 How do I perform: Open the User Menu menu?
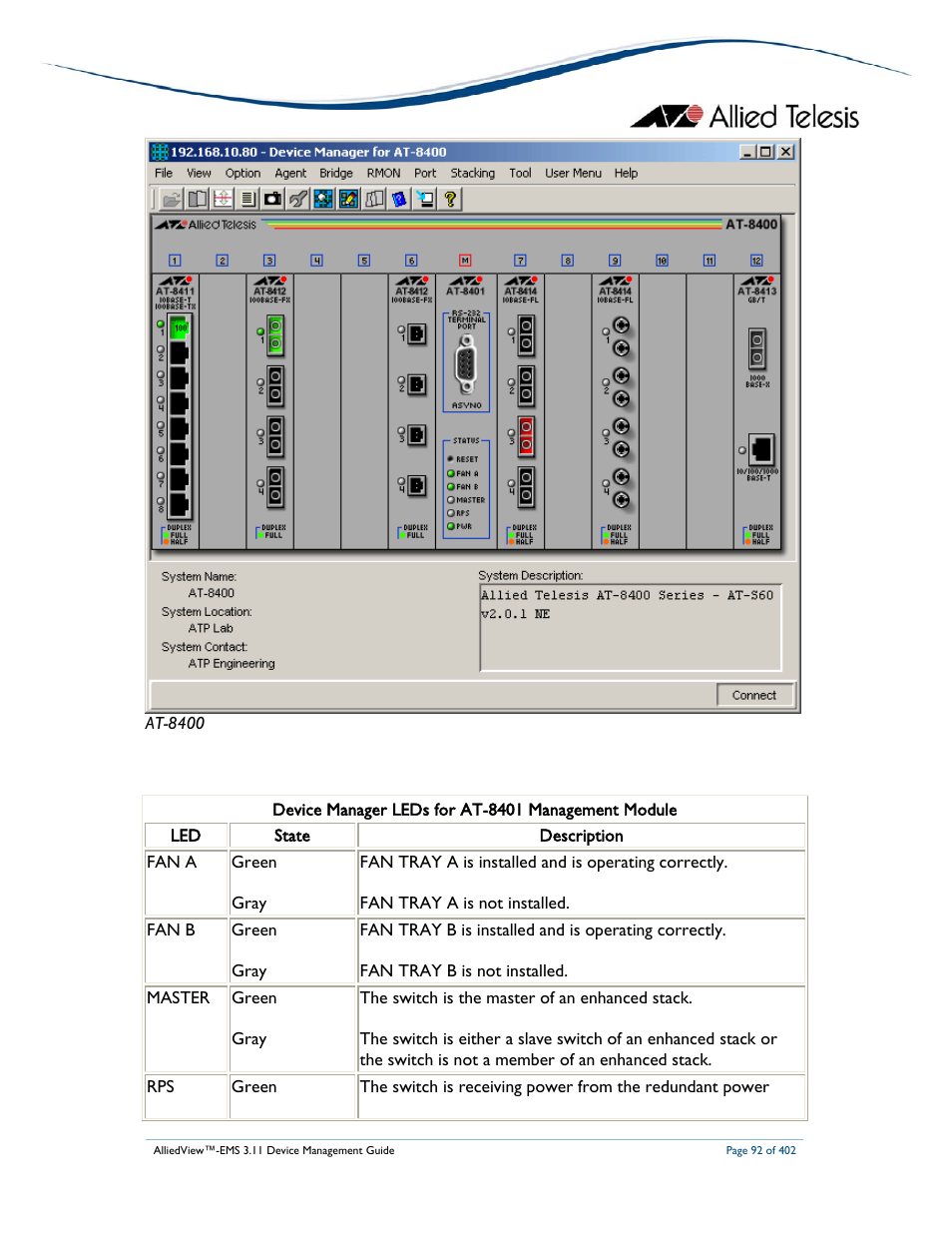(x=573, y=174)
